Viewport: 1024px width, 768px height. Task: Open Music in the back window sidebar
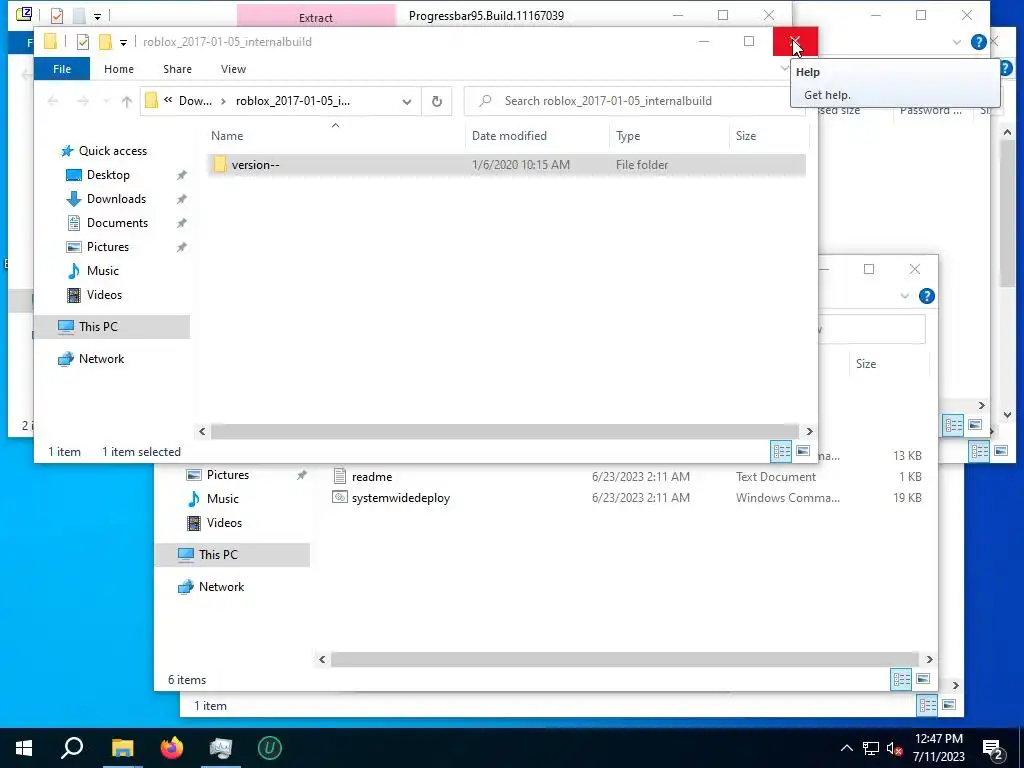223,499
